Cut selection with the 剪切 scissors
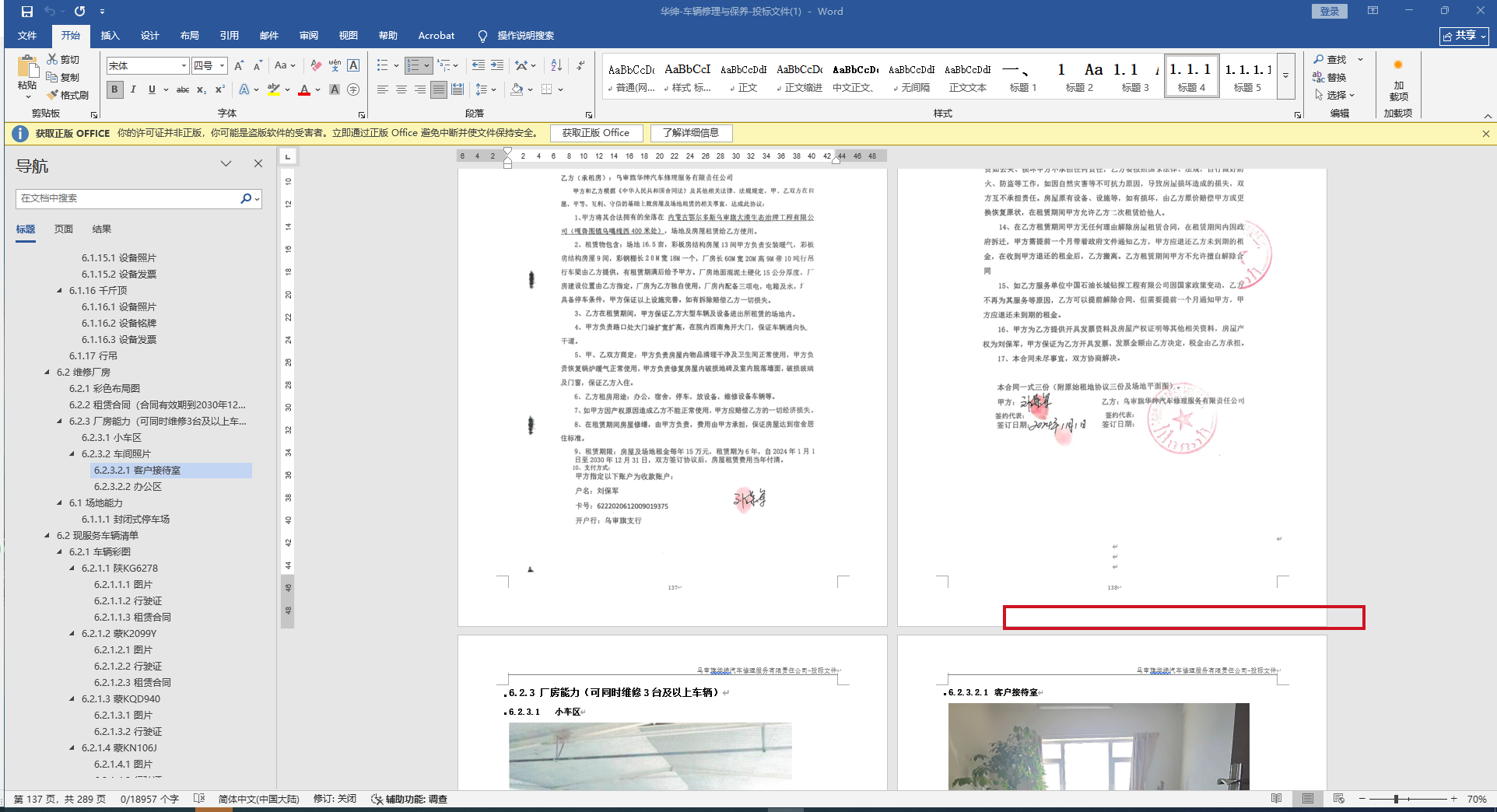Viewport: 1497px width, 812px height. click(63, 60)
